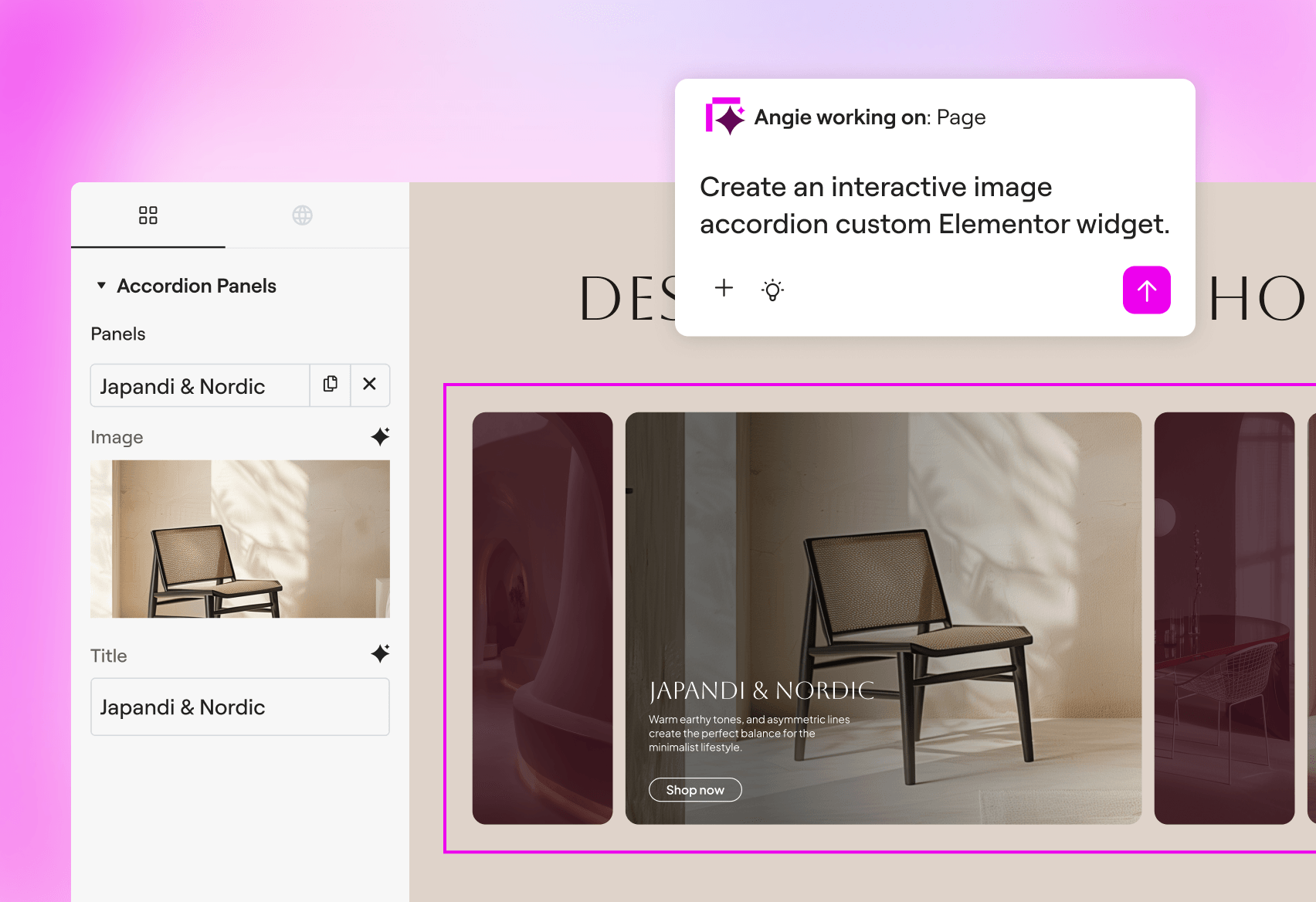Select the chair image thumbnail in sidebar
This screenshot has width=1316, height=902.
tap(239, 539)
